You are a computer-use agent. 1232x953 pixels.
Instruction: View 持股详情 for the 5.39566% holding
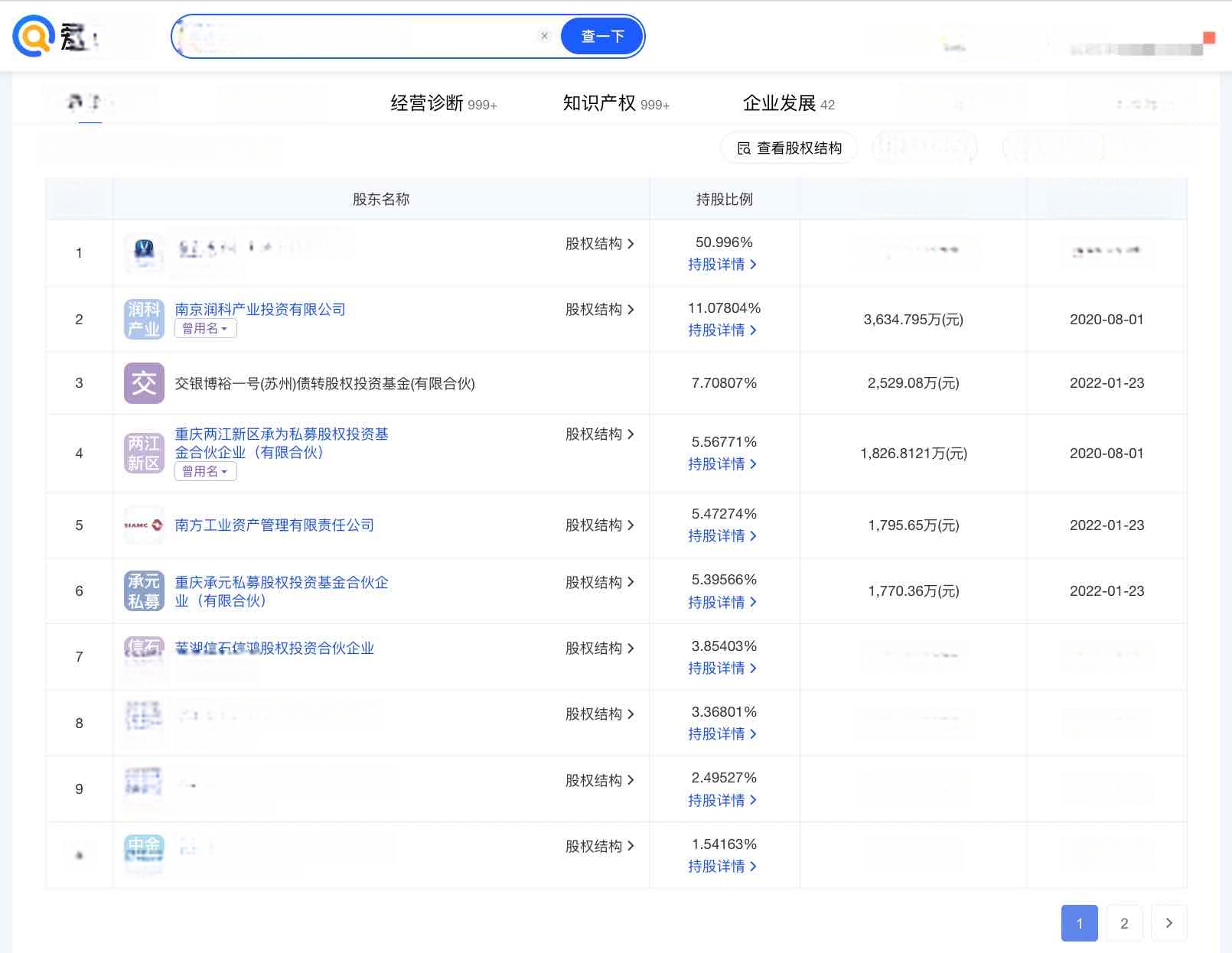(722, 602)
